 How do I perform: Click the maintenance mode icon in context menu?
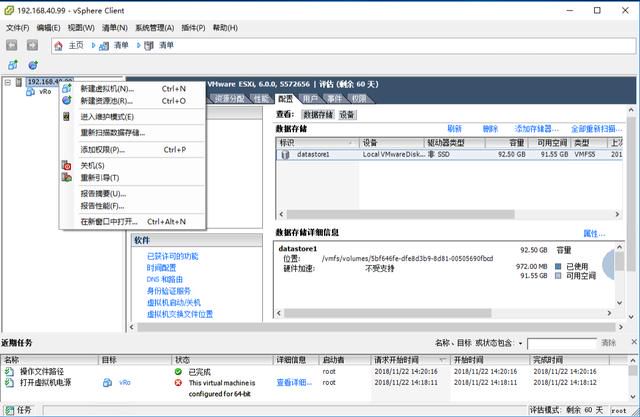67,117
